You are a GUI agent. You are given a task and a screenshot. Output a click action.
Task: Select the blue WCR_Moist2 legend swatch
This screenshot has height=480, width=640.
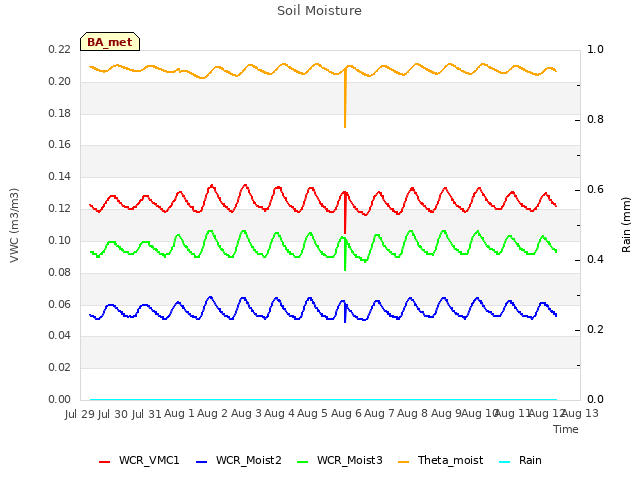point(202,462)
